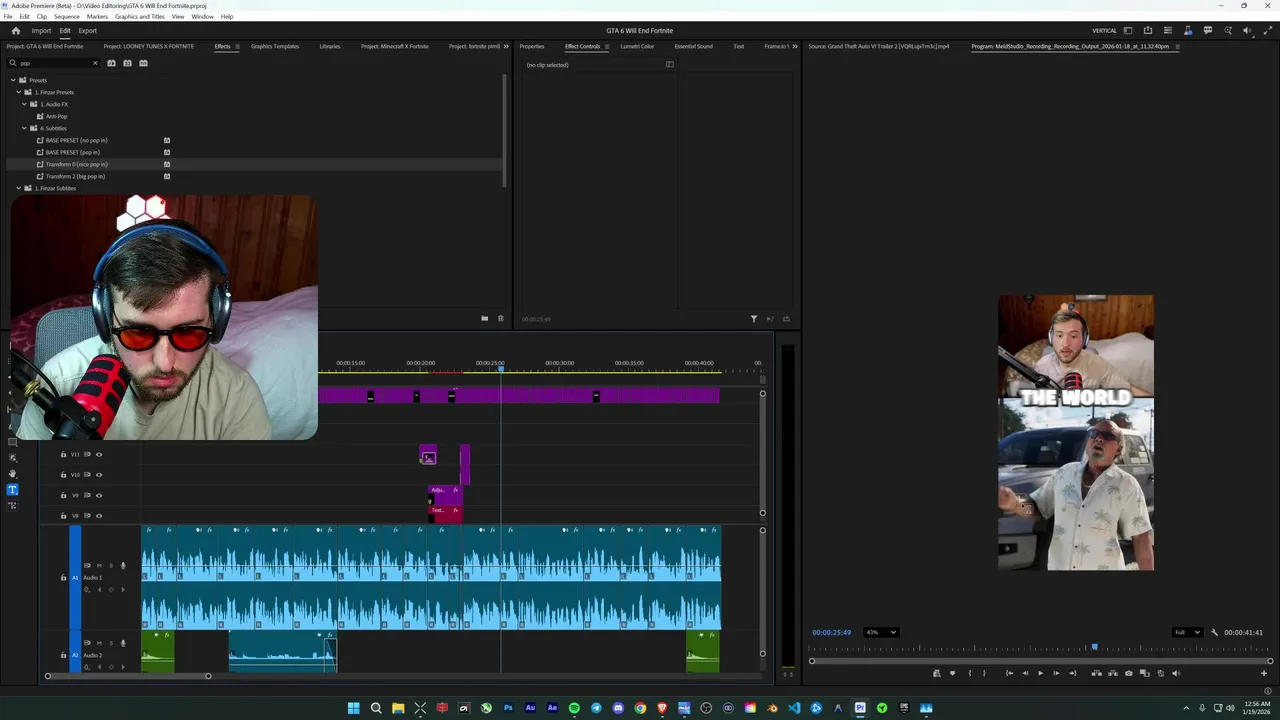The width and height of the screenshot is (1280, 720).
Task: Collapse the 1. Finzar Subtitles folder
Action: coord(18,188)
